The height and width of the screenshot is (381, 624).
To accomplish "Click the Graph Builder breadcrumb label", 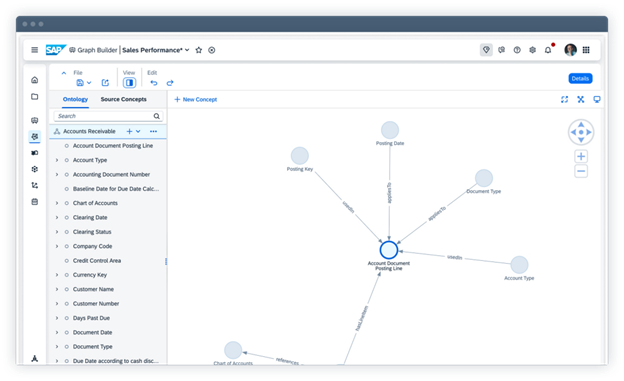I will coord(97,50).
